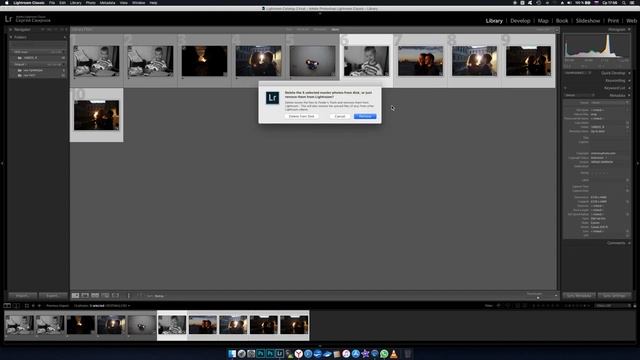Collapse the Folders panel
Viewport: 640px width, 360px height.
(x=11, y=37)
